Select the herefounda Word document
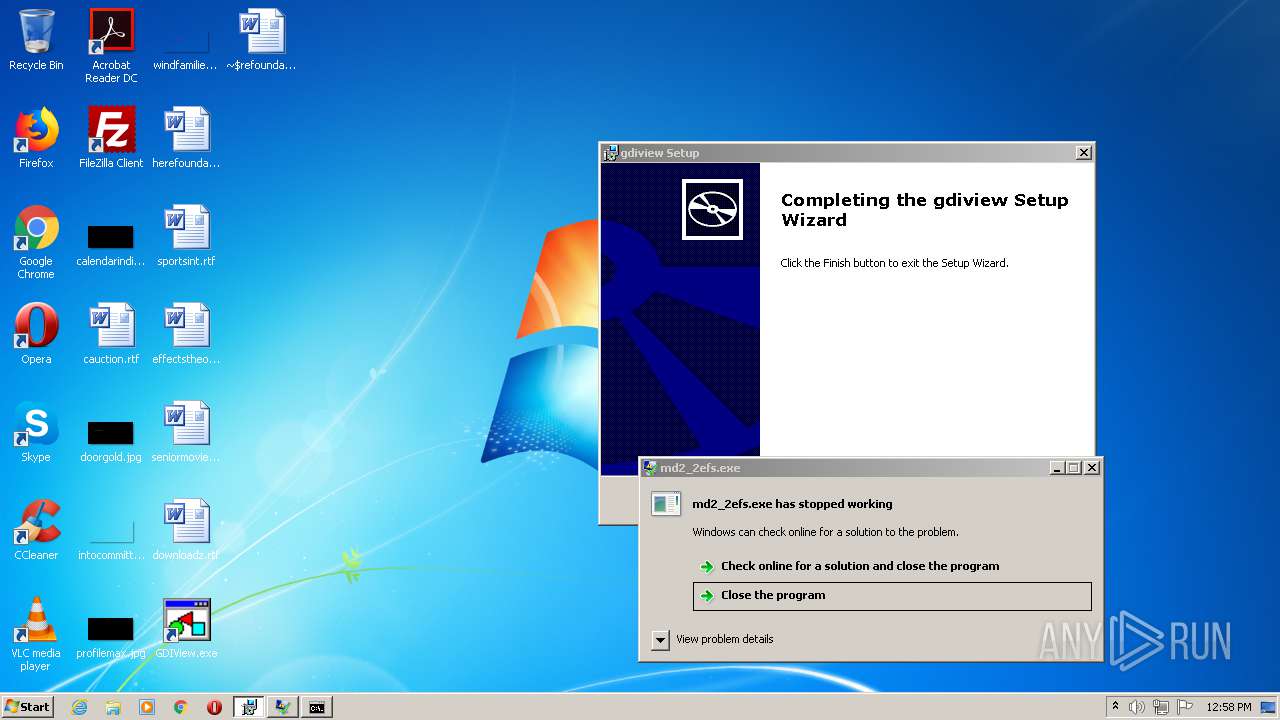 [x=186, y=138]
